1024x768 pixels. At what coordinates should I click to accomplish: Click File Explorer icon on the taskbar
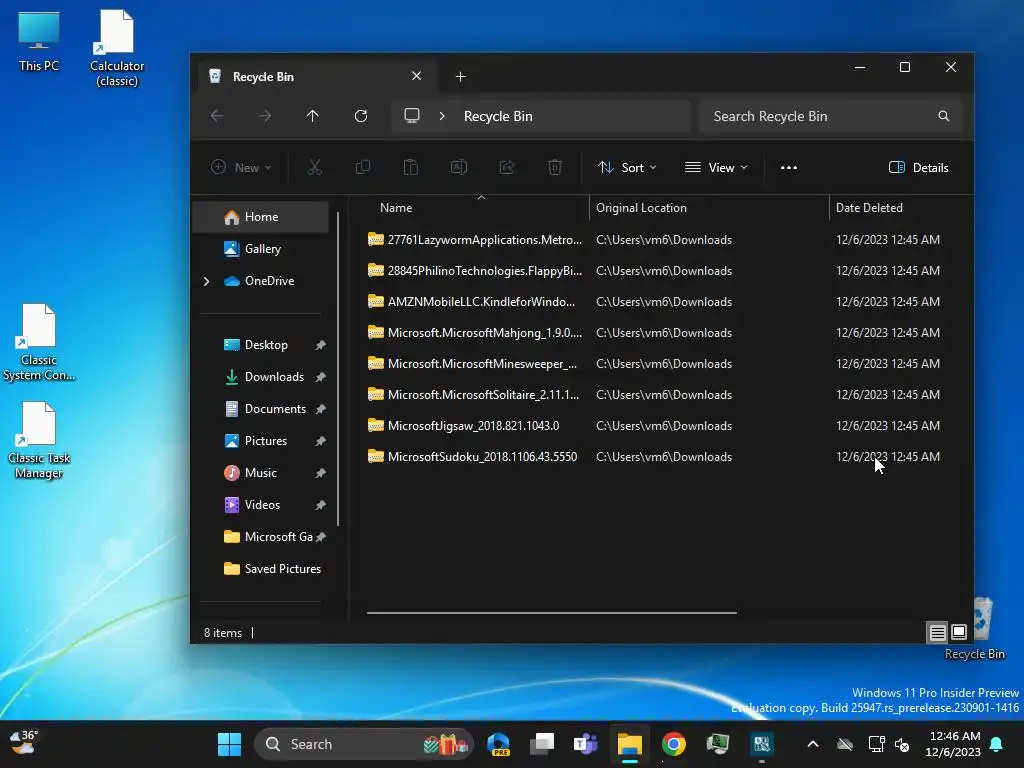pos(630,744)
